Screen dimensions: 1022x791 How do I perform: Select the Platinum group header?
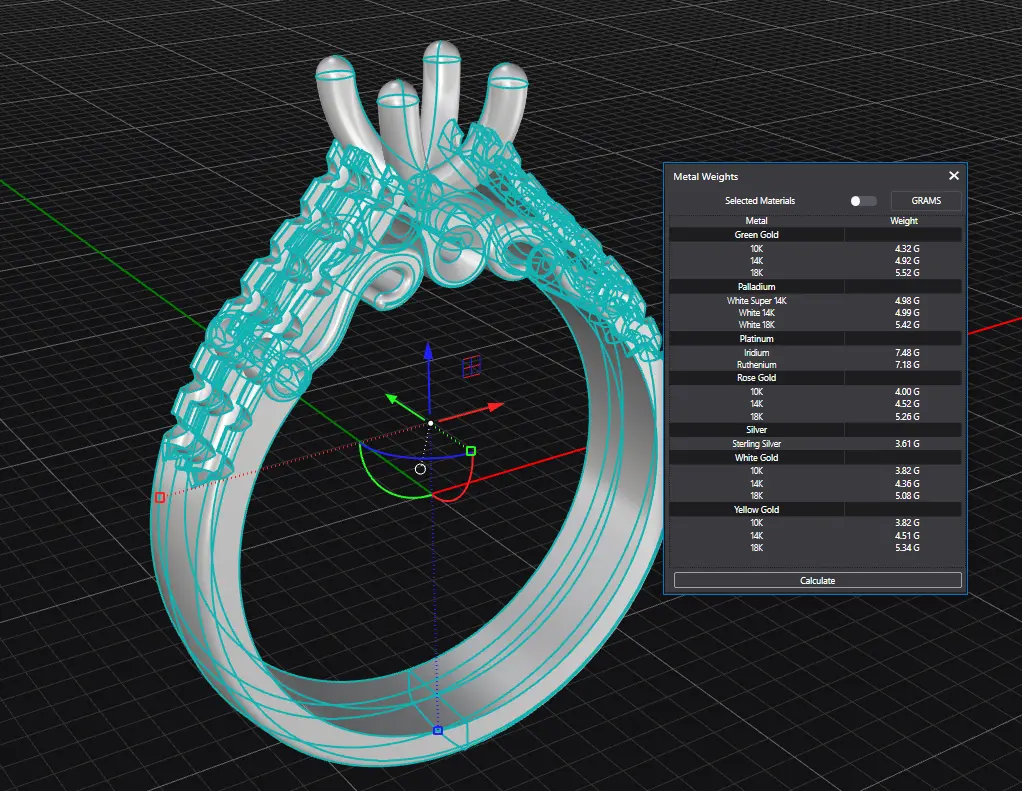(x=756, y=339)
